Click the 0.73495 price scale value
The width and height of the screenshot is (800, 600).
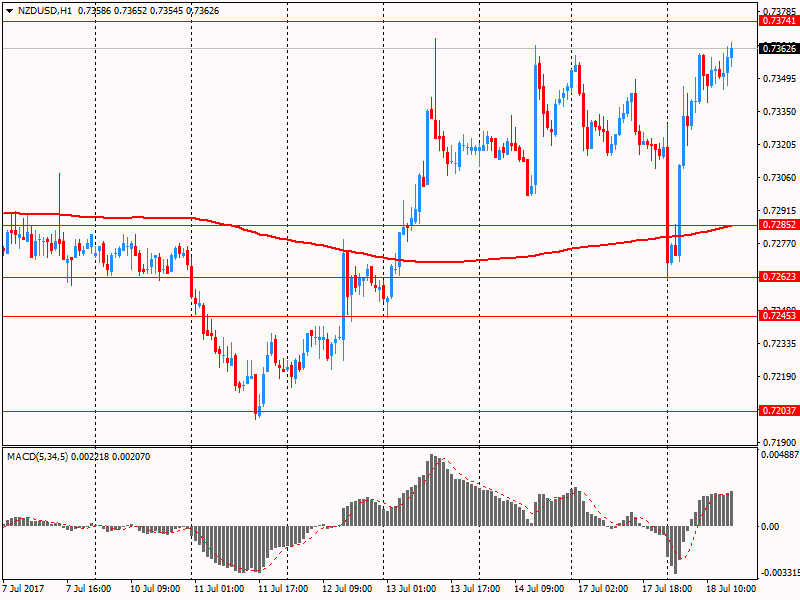(x=780, y=79)
